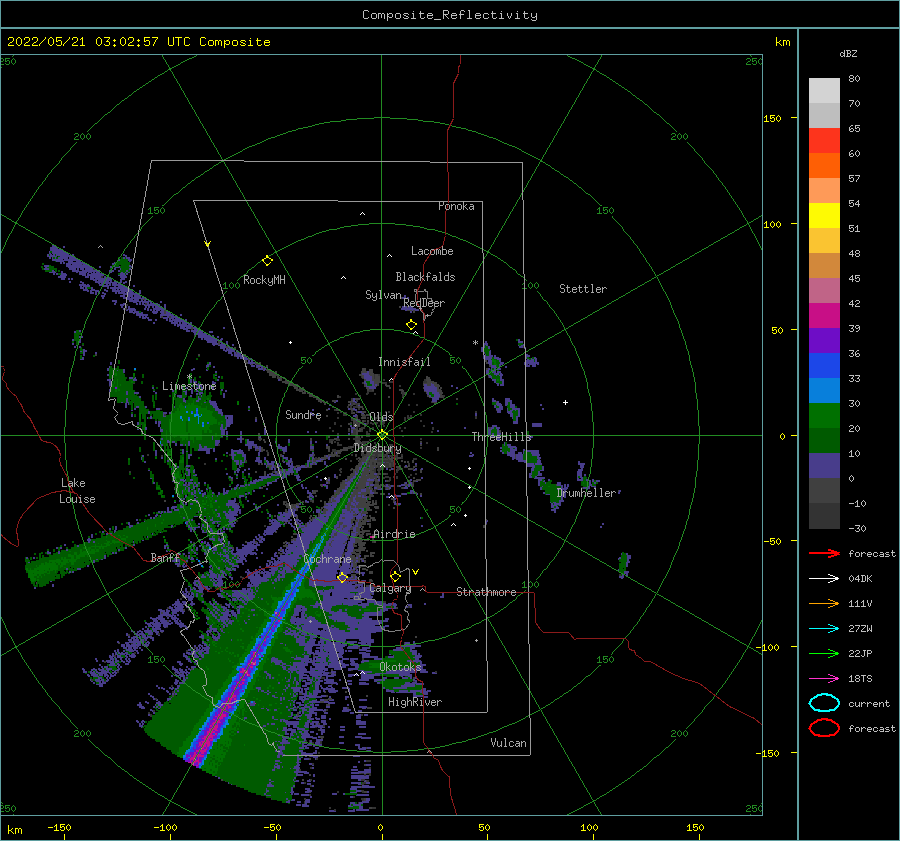Click the Innisfail city label

(404, 362)
